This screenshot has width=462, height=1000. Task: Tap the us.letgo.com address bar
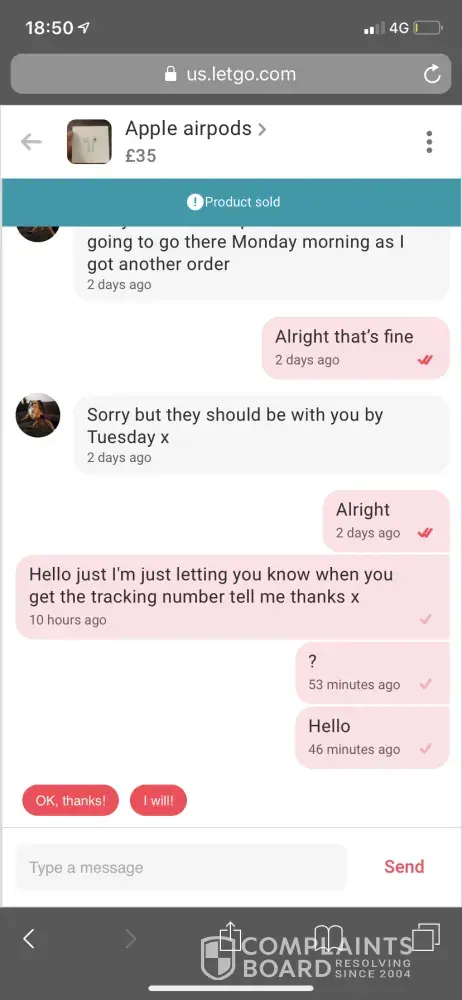pos(231,74)
